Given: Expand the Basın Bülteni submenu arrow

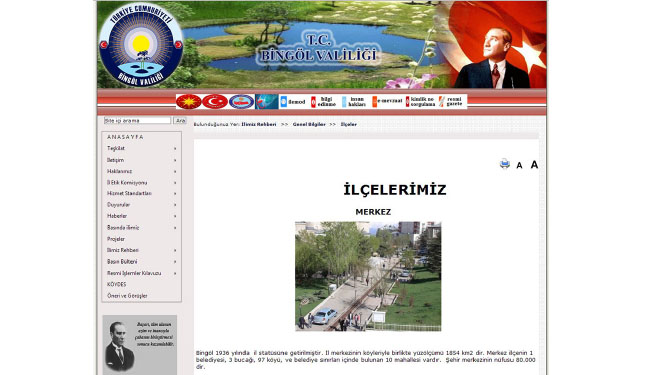Looking at the screenshot, I should pos(175,262).
